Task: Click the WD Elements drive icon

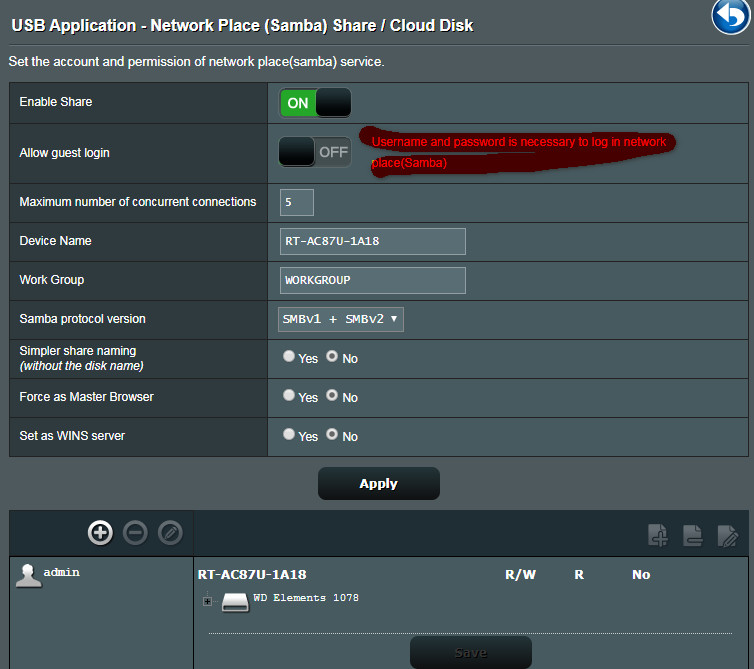Action: click(x=235, y=601)
